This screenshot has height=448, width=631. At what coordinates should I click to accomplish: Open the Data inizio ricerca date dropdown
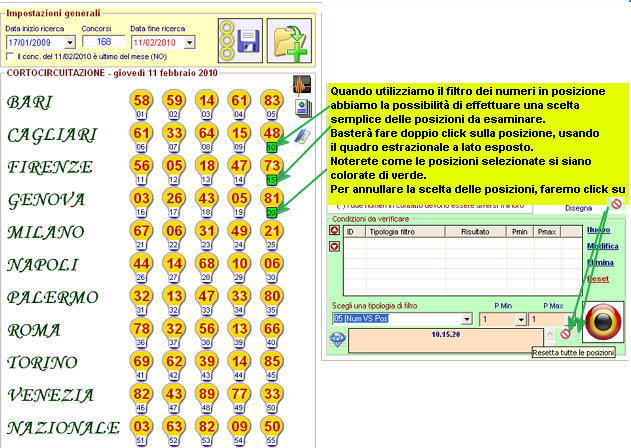(69, 43)
